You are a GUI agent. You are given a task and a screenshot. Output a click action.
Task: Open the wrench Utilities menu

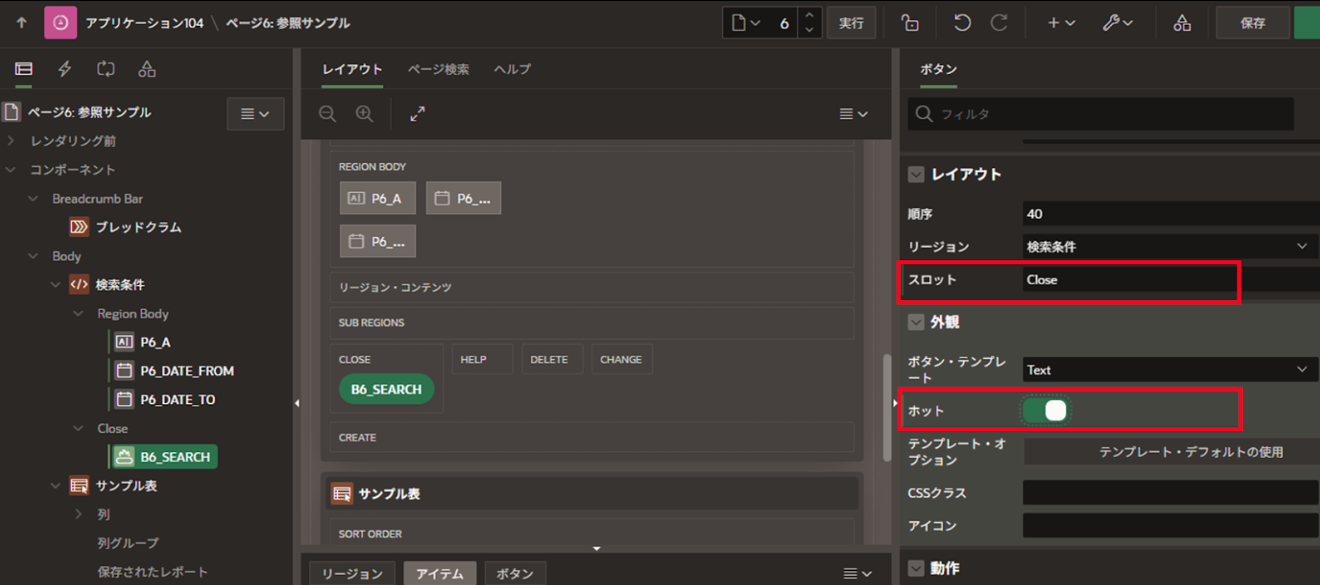(x=1117, y=23)
